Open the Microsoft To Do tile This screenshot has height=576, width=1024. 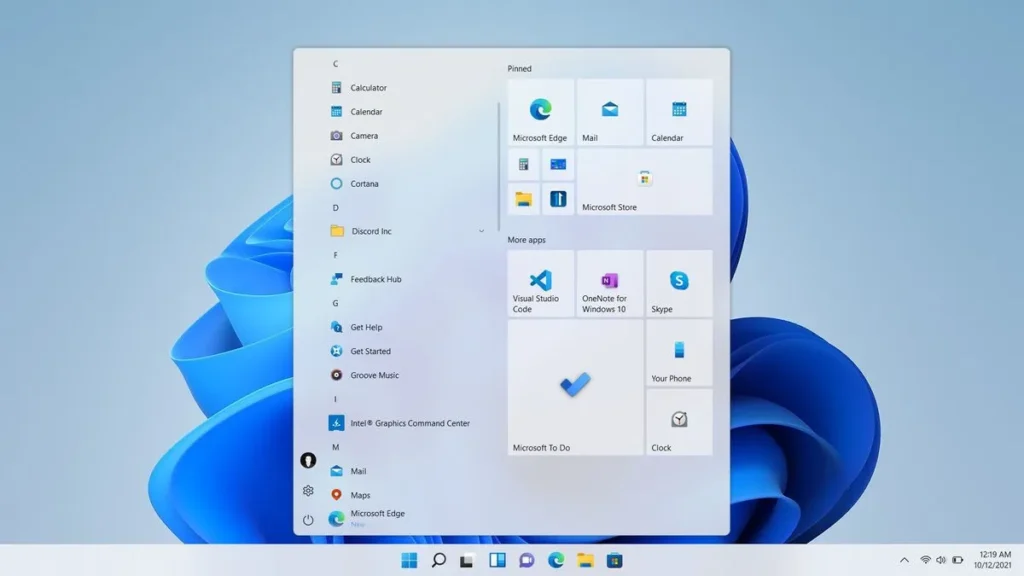pyautogui.click(x=575, y=387)
